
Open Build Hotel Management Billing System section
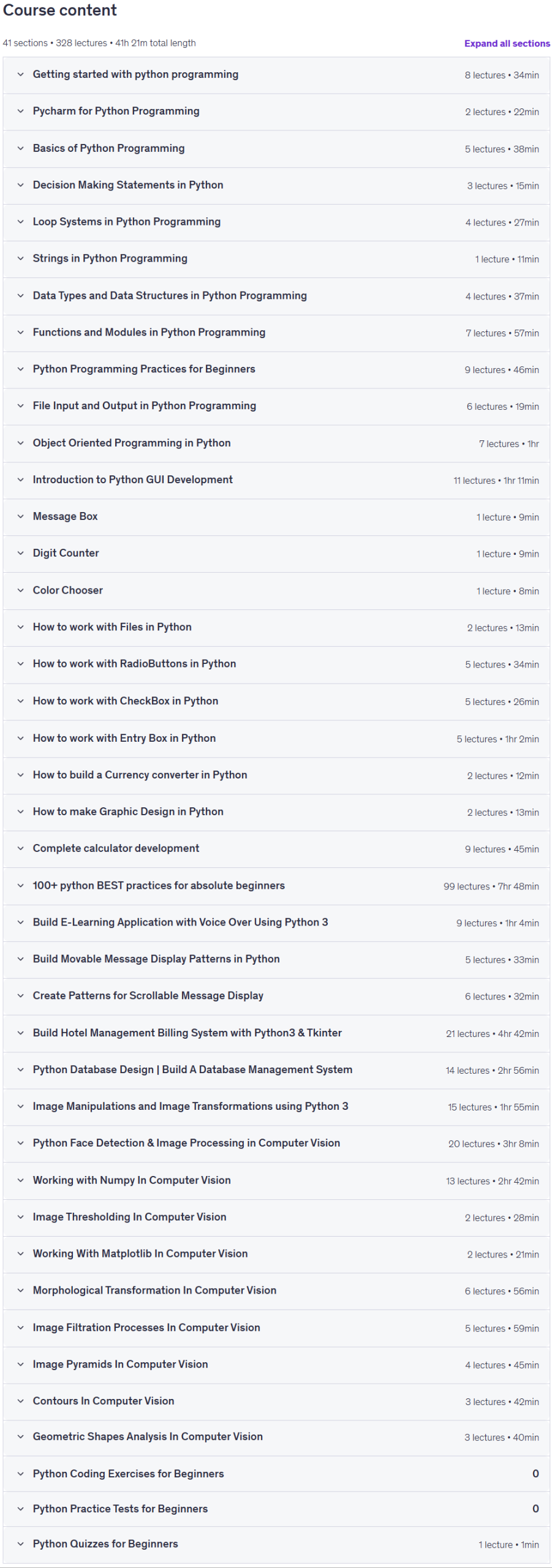pos(276,1033)
